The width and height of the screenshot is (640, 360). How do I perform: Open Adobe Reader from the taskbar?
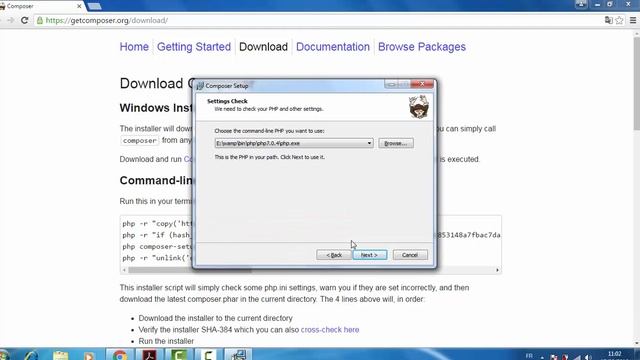tap(149, 355)
